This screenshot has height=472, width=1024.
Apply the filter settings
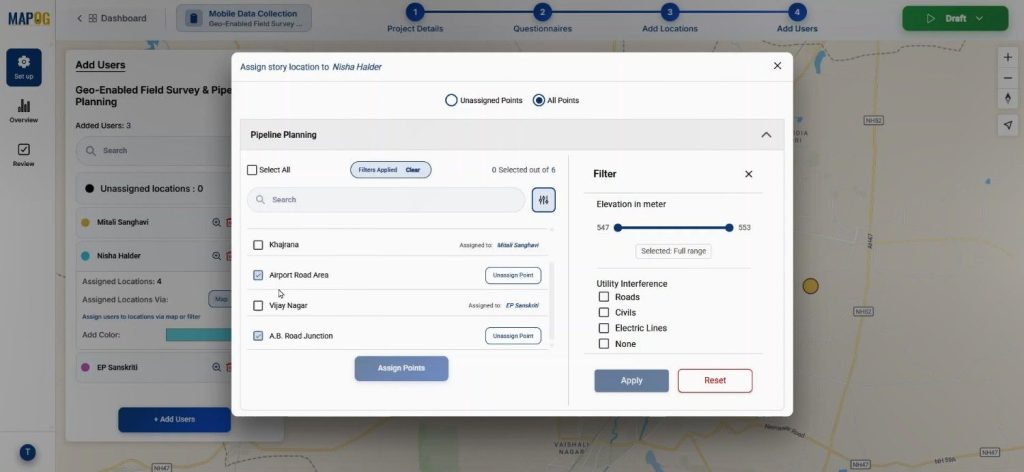click(x=632, y=381)
